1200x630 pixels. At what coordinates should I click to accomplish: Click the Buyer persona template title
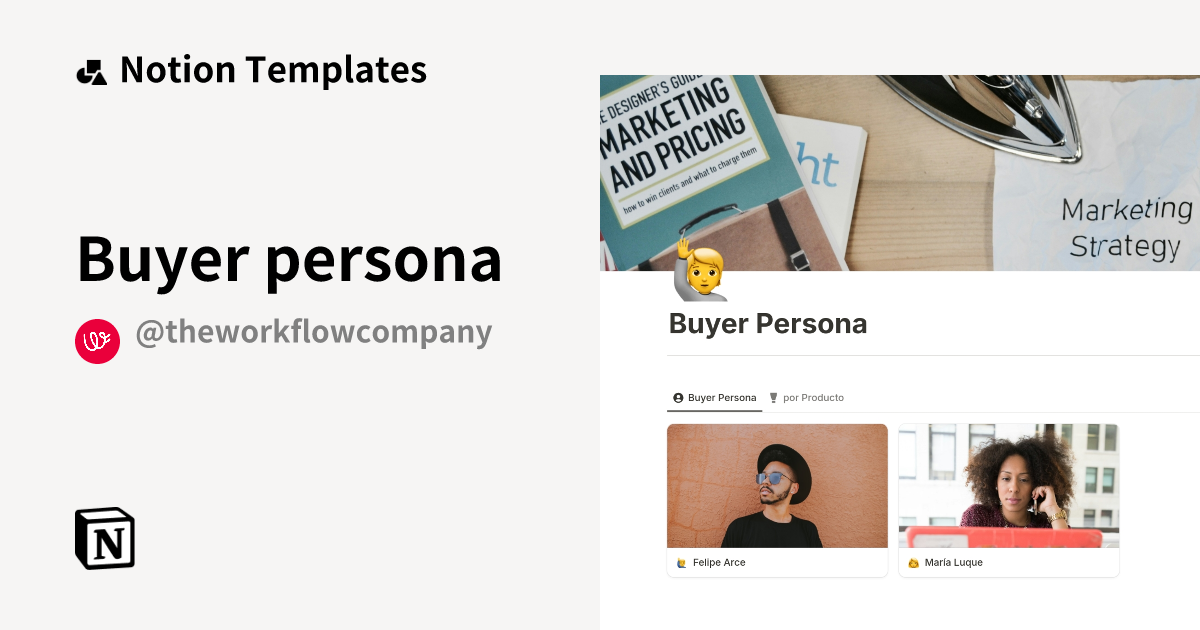pos(290,258)
